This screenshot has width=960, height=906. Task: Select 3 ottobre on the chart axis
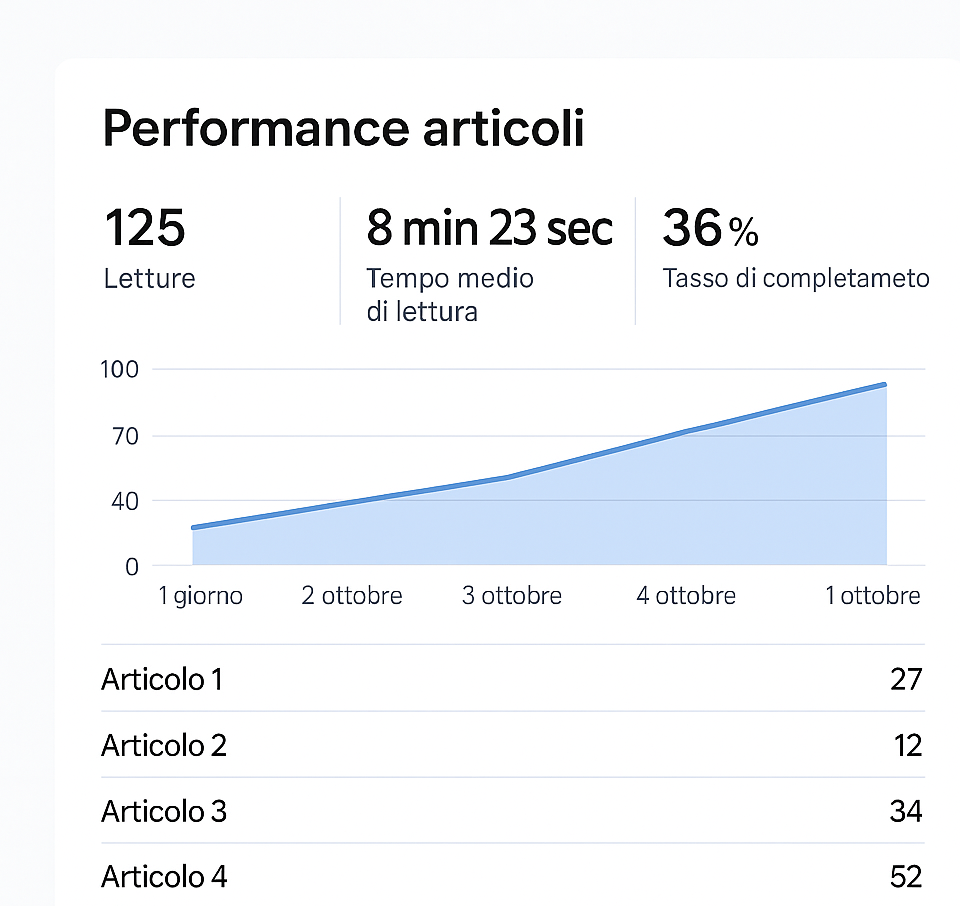pos(512,596)
